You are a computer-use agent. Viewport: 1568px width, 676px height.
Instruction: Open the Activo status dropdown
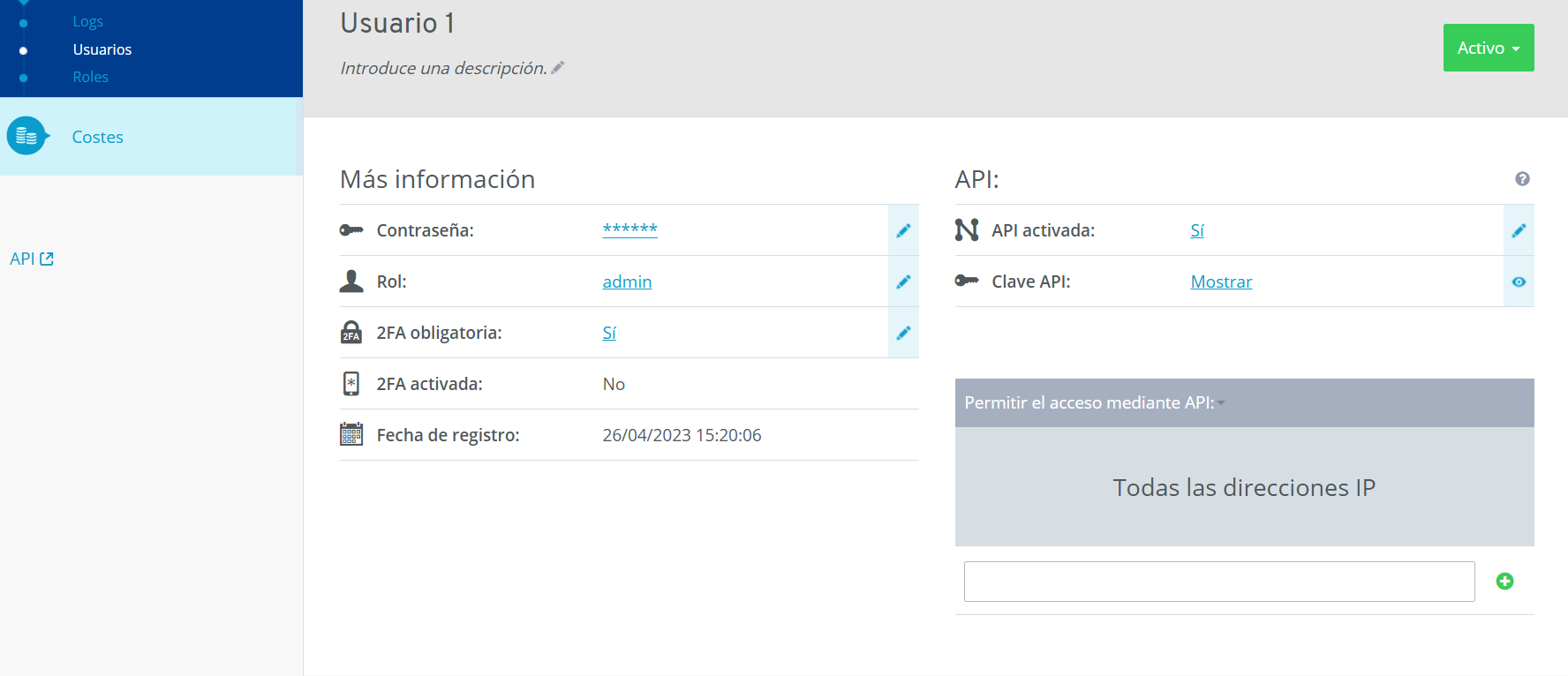(x=1489, y=48)
